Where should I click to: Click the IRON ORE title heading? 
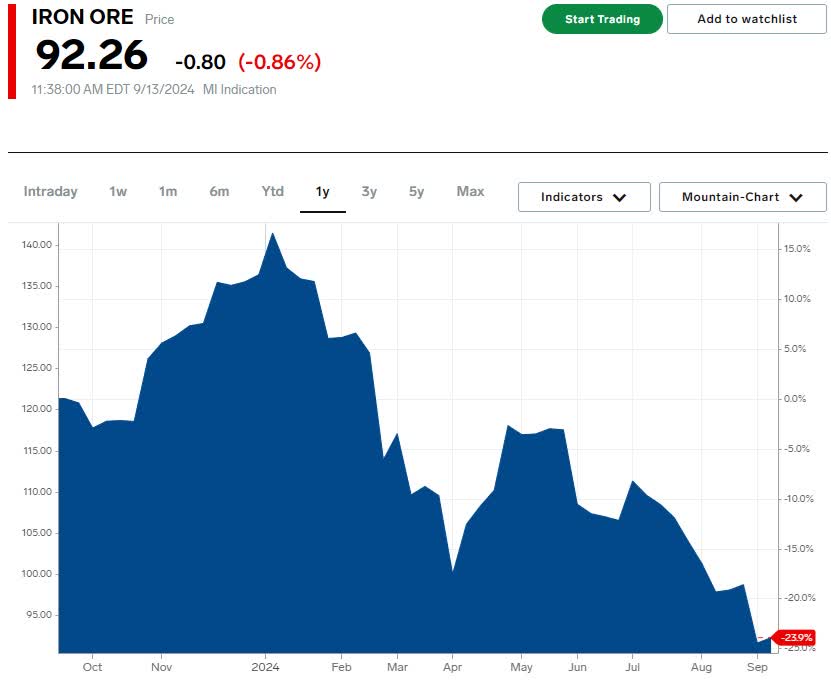pyautogui.click(x=82, y=17)
